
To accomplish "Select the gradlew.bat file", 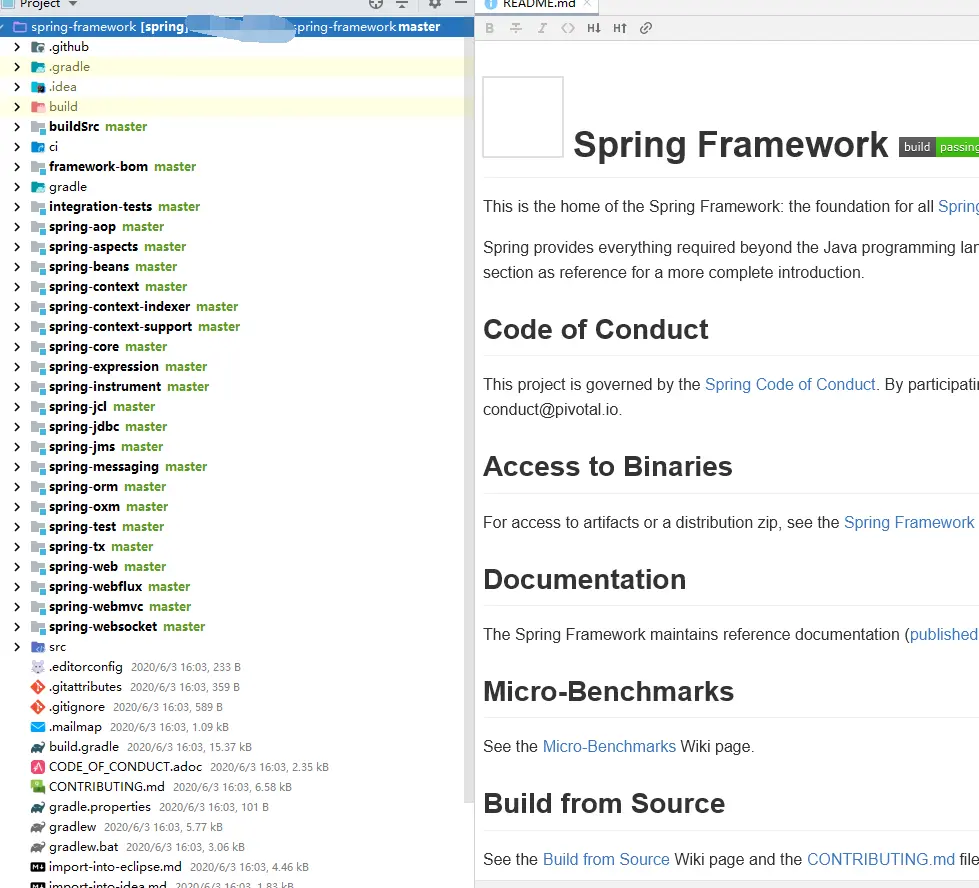I will pos(84,847).
